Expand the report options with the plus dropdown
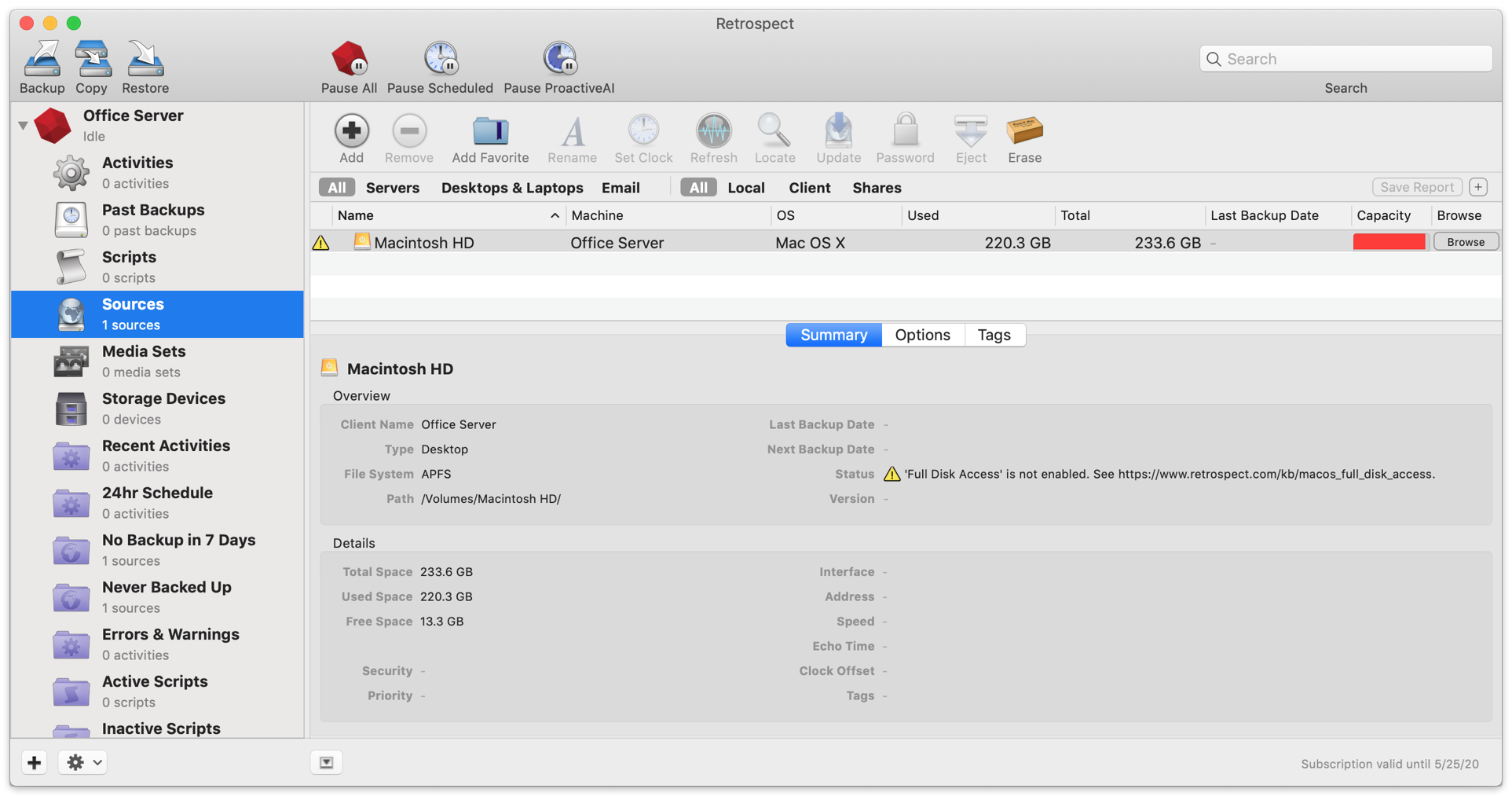 point(1477,187)
